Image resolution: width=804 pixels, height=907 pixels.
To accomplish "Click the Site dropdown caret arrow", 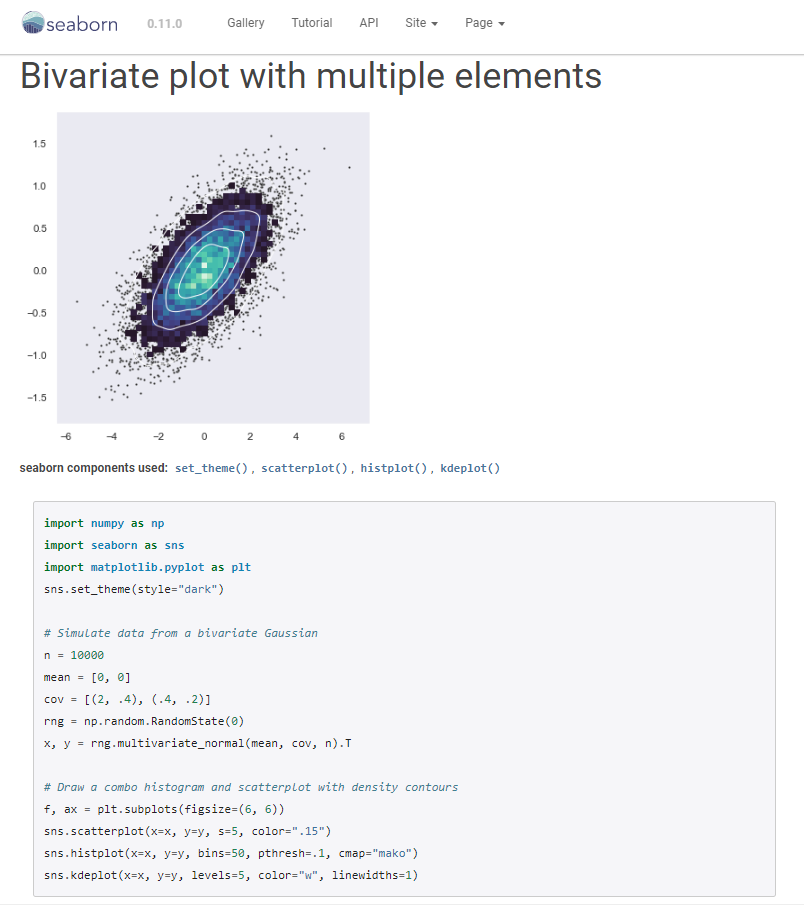I will click(x=434, y=24).
